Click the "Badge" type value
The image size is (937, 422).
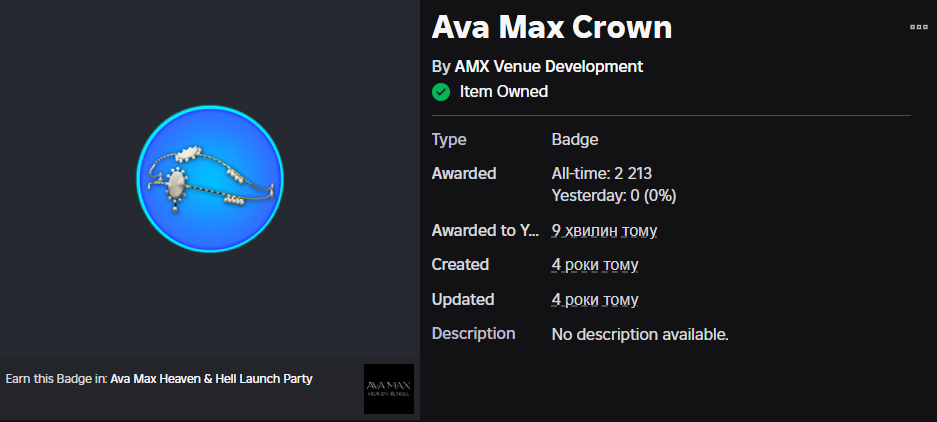pyautogui.click(x=575, y=140)
